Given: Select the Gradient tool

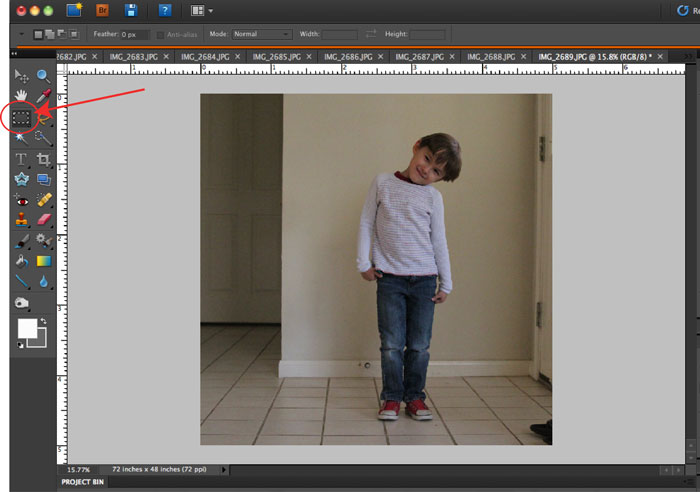Looking at the screenshot, I should (x=44, y=261).
